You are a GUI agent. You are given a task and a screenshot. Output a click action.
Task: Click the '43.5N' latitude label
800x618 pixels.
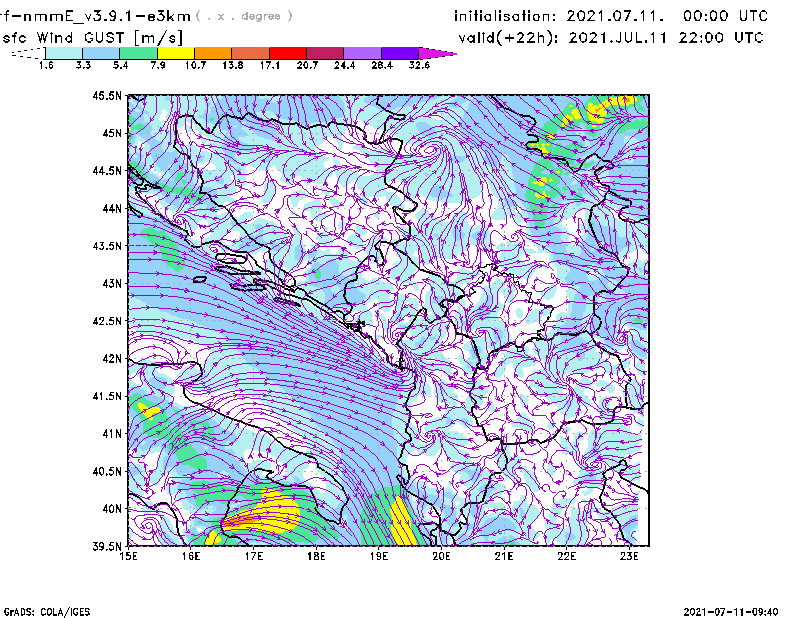[107, 246]
